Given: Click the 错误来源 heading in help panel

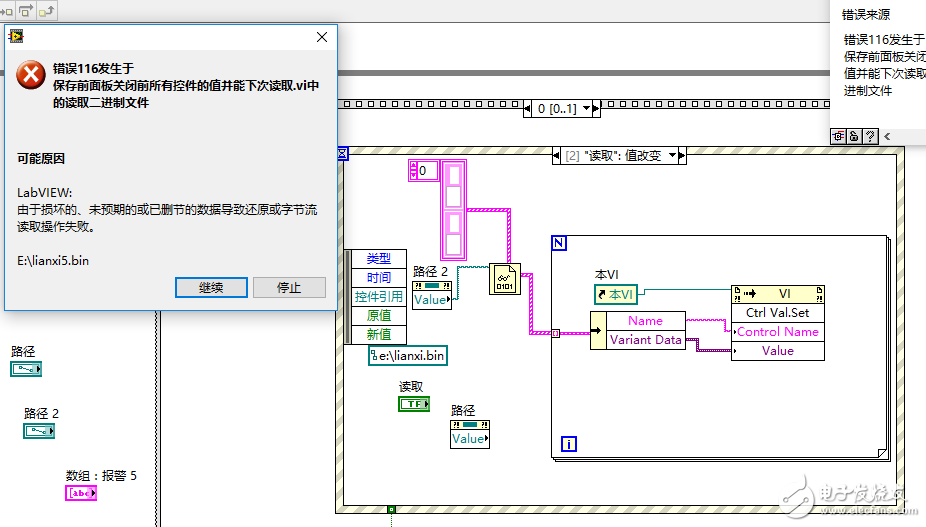Looking at the screenshot, I should pos(866,15).
